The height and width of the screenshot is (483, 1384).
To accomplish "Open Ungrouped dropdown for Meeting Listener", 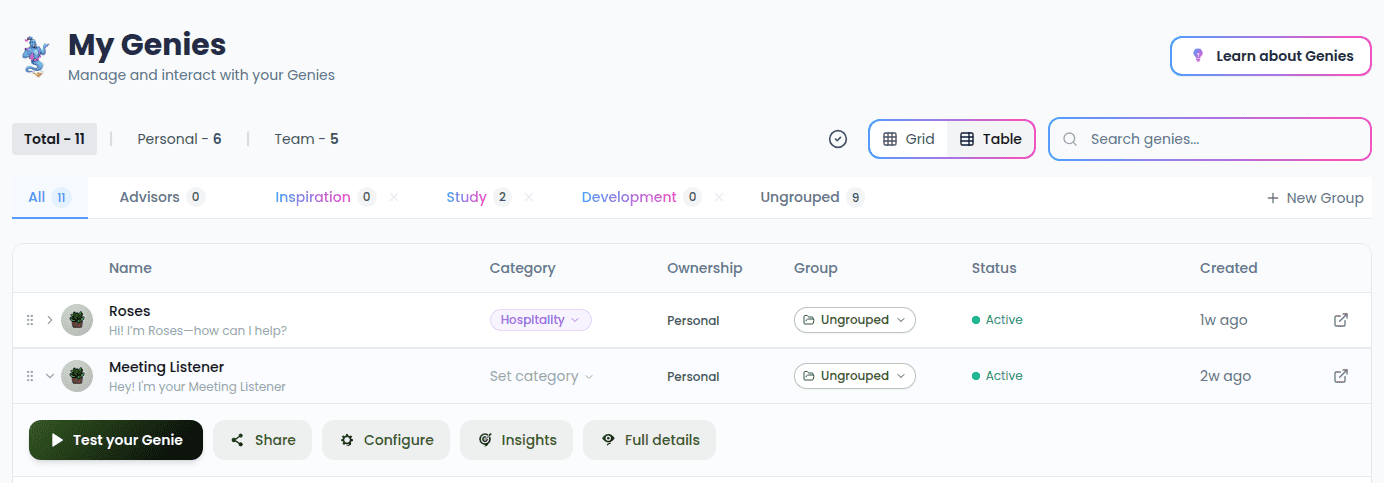I will [x=855, y=376].
